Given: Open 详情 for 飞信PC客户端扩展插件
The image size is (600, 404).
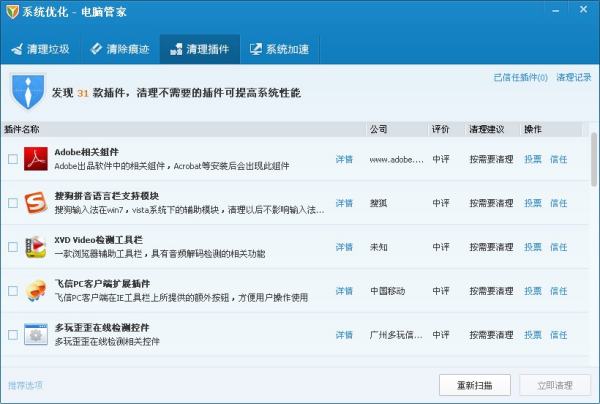Looking at the screenshot, I should pyautogui.click(x=344, y=291).
